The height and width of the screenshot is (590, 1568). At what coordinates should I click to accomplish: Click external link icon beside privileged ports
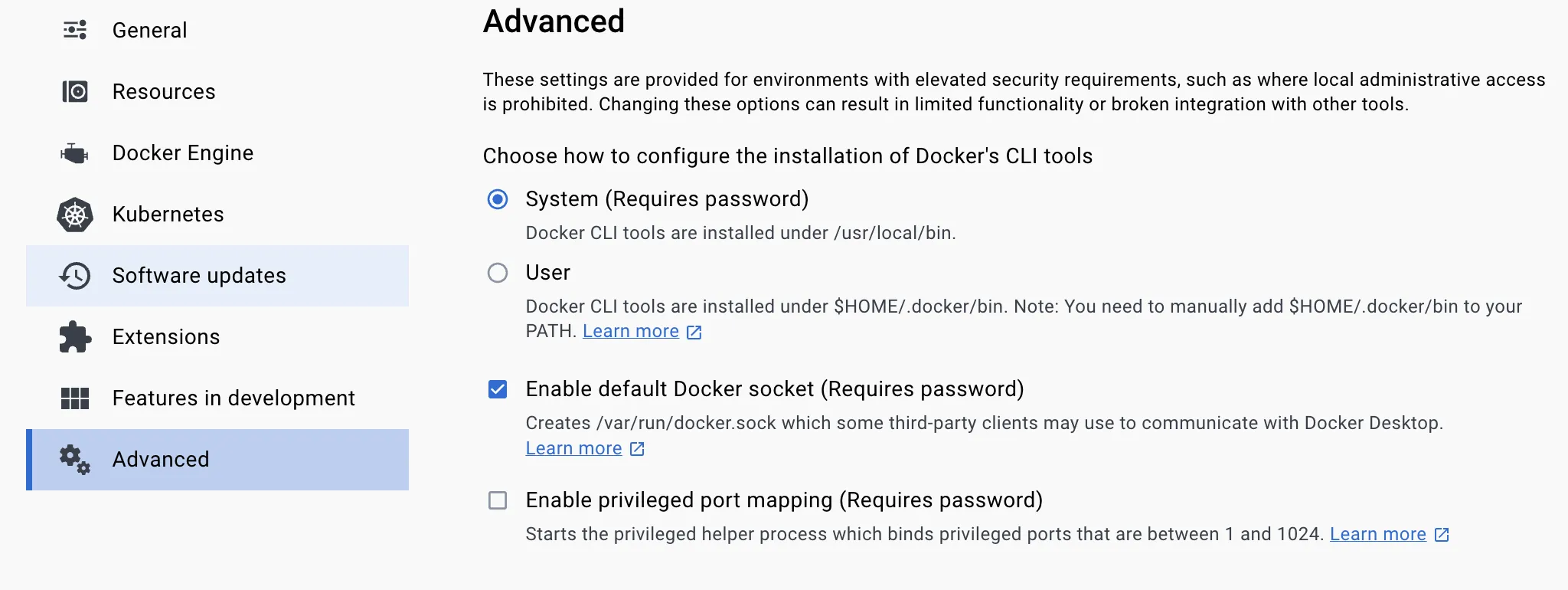(x=1442, y=535)
